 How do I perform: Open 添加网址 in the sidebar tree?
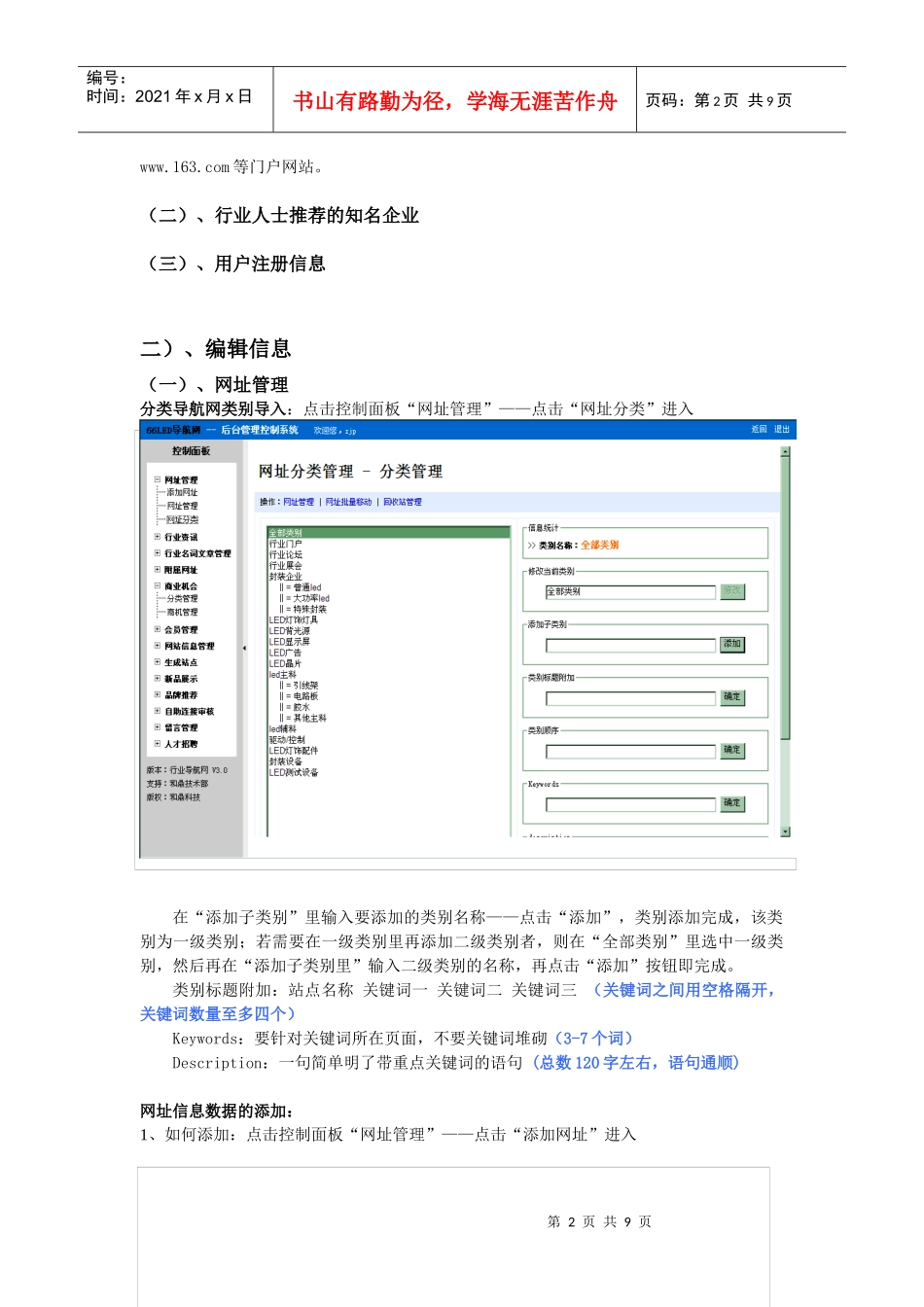tap(182, 493)
